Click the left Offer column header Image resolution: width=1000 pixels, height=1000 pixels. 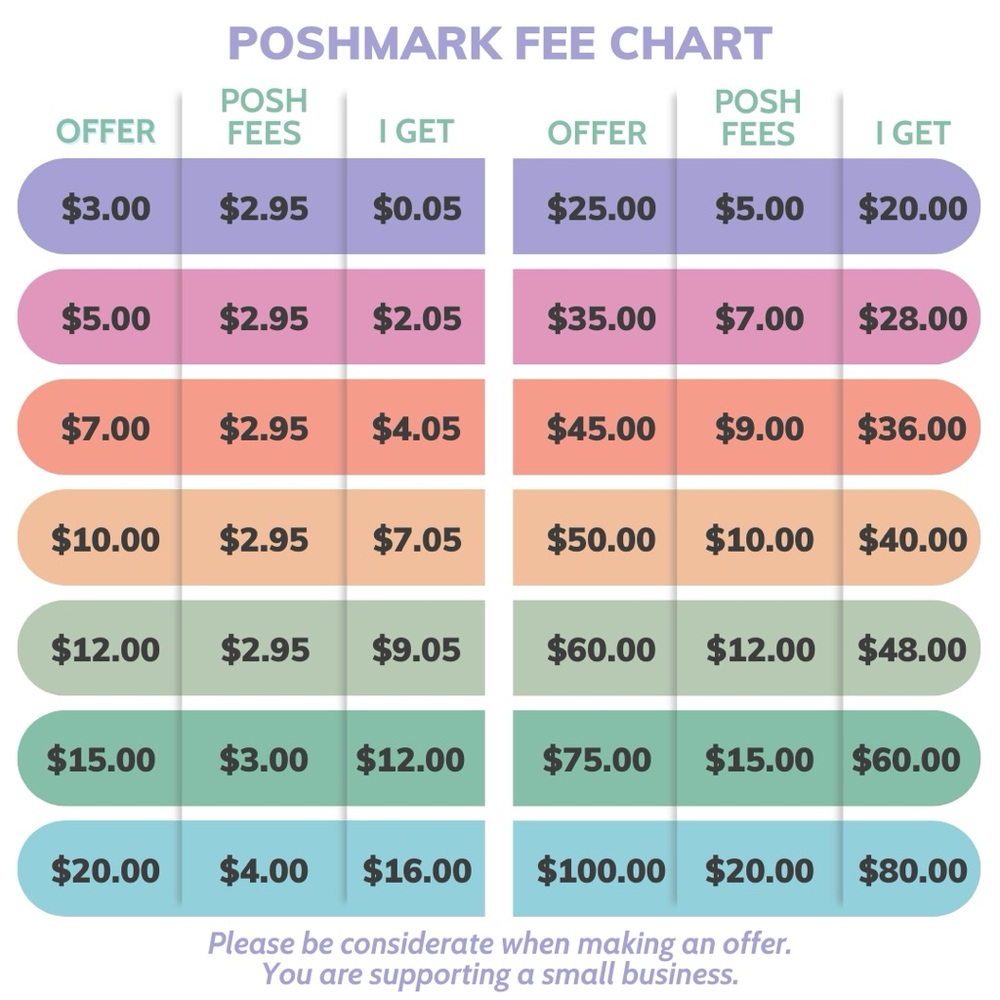(x=106, y=132)
